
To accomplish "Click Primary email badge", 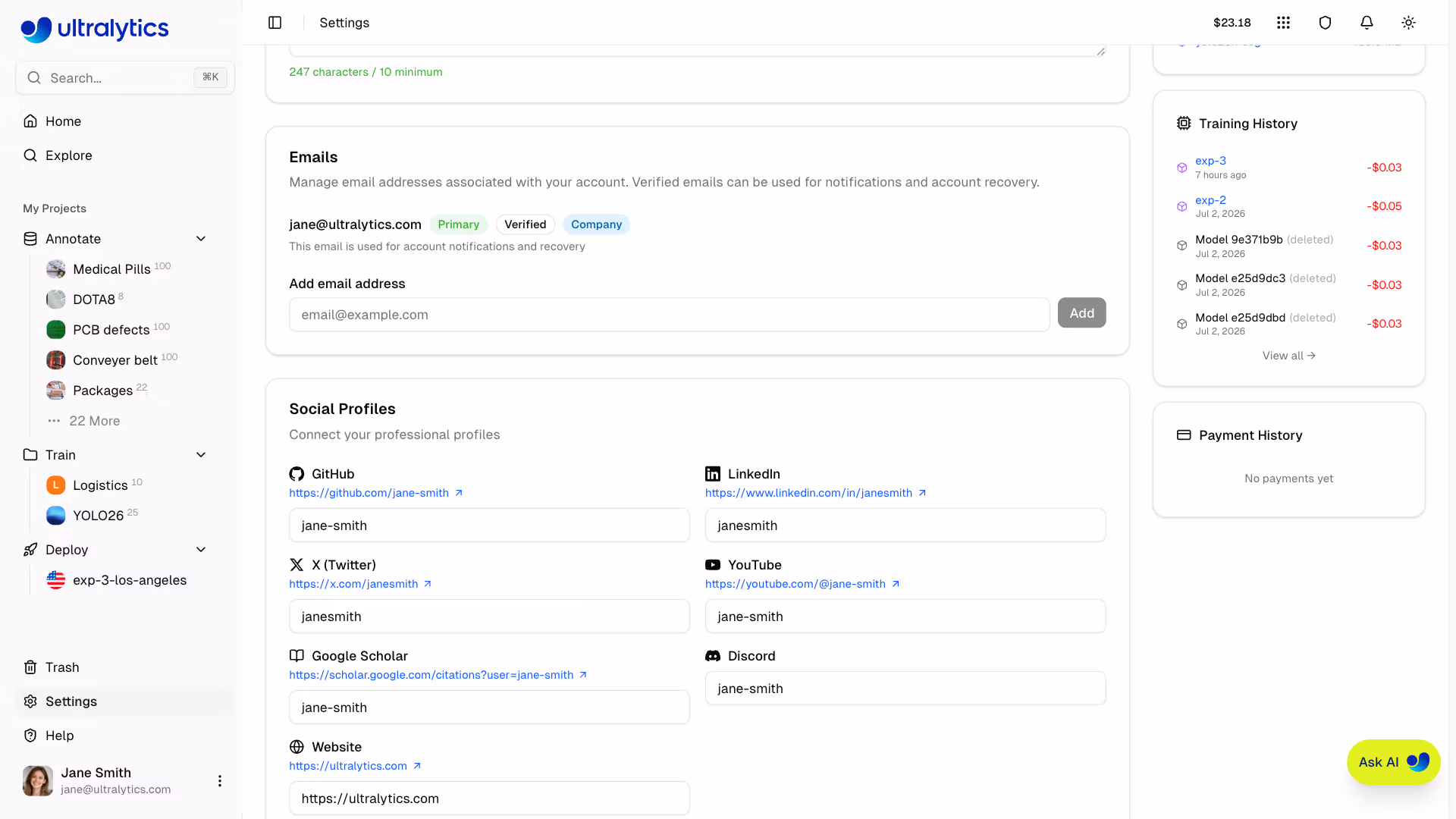I will (x=458, y=224).
